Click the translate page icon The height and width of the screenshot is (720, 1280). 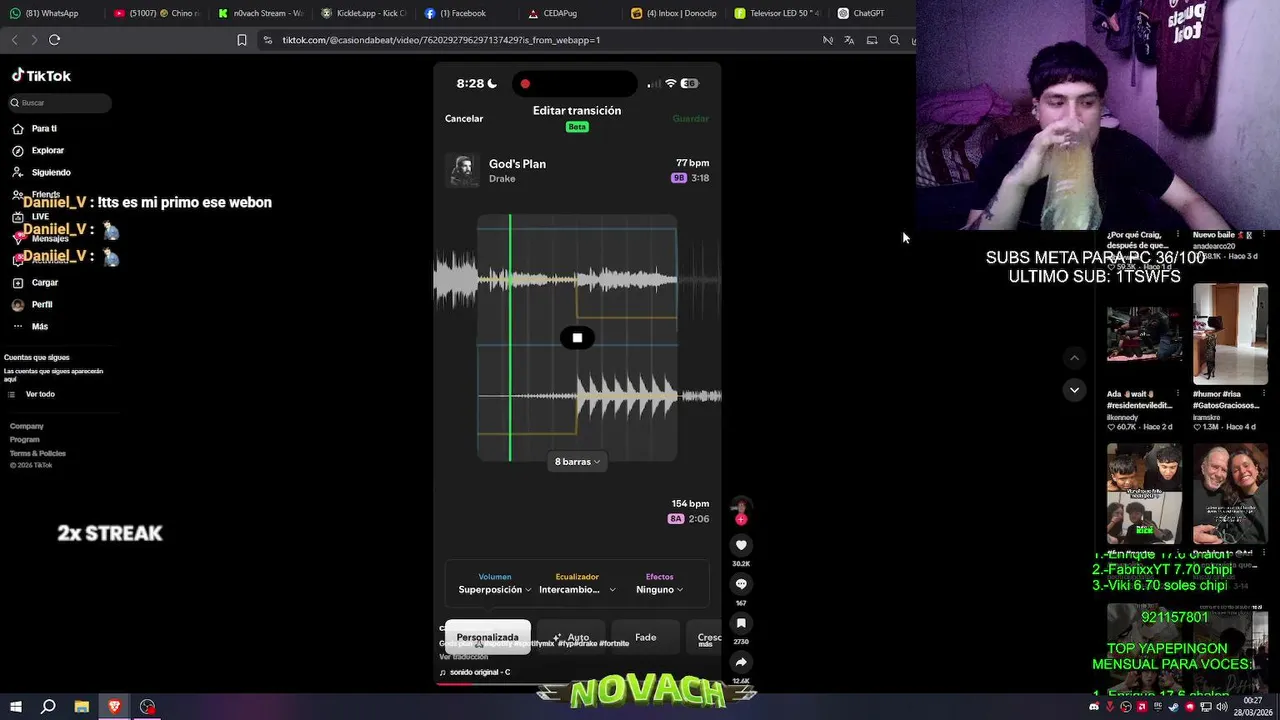point(849,40)
